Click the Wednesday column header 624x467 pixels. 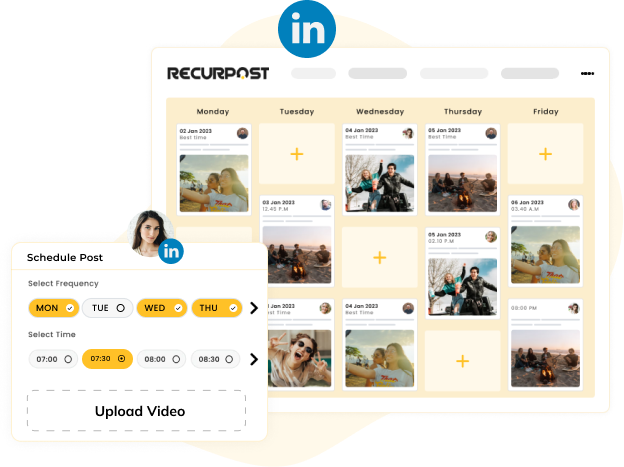[380, 111]
